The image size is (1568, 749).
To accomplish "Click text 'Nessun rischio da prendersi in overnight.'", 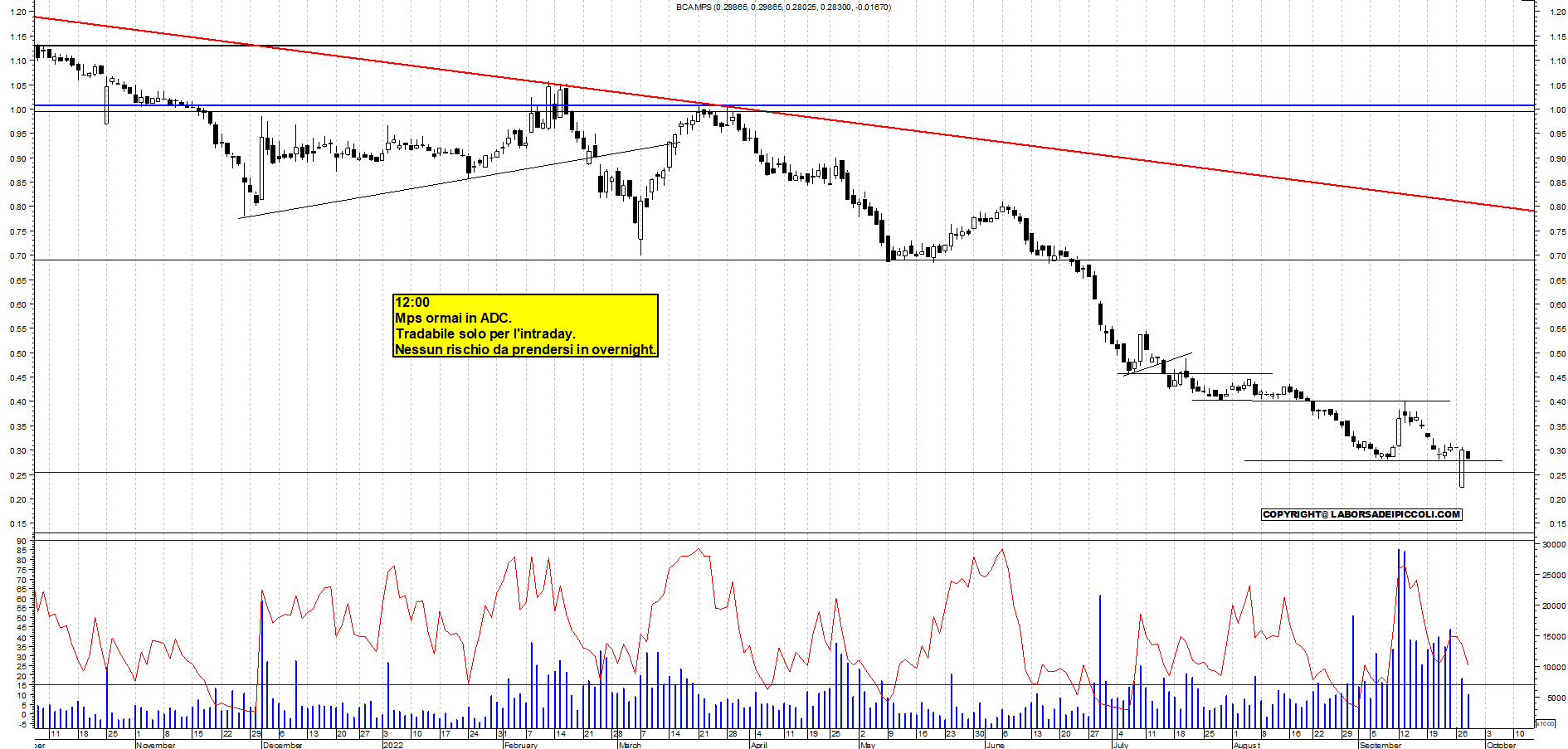I will point(525,349).
